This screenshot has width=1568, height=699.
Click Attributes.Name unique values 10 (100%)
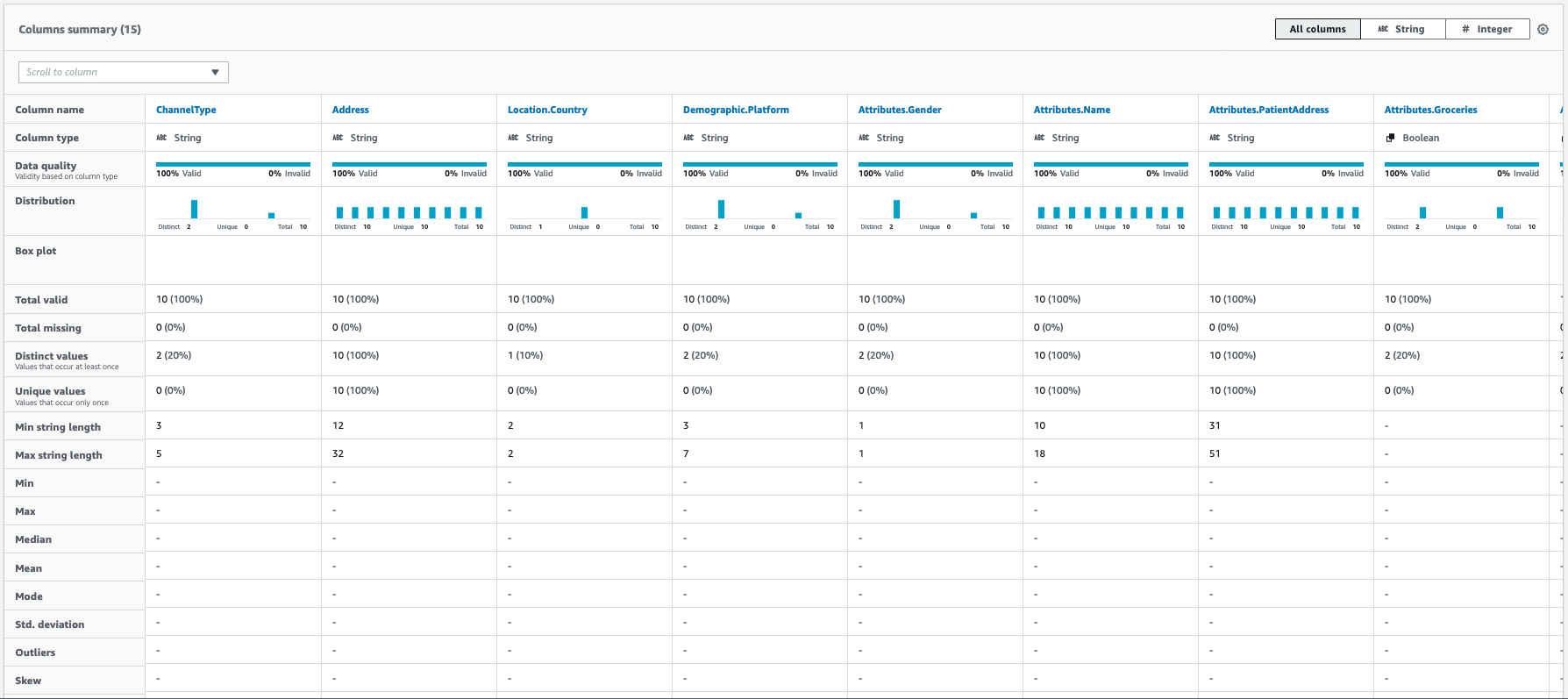tap(1058, 390)
